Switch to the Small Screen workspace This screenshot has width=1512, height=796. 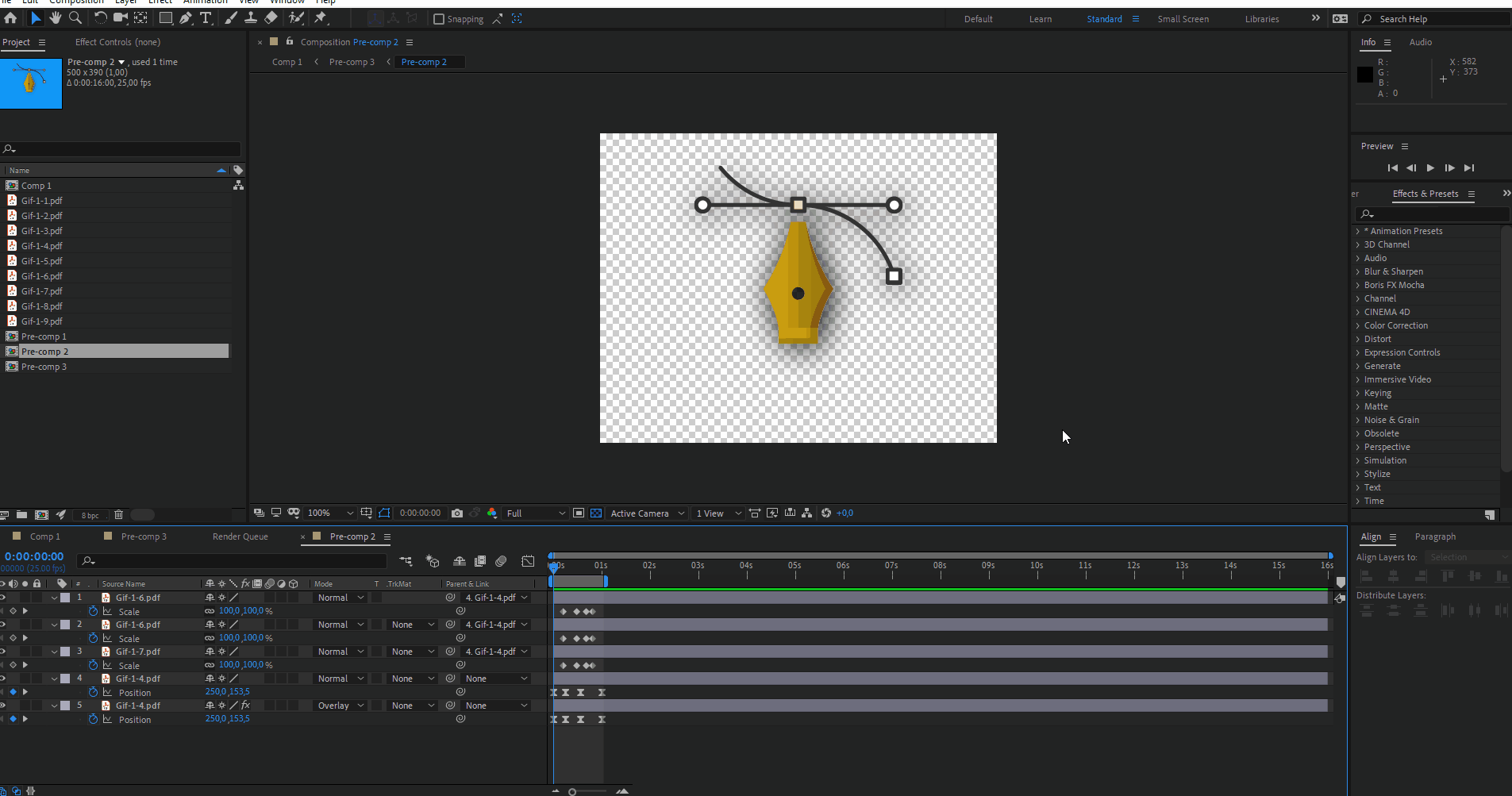tap(1183, 19)
